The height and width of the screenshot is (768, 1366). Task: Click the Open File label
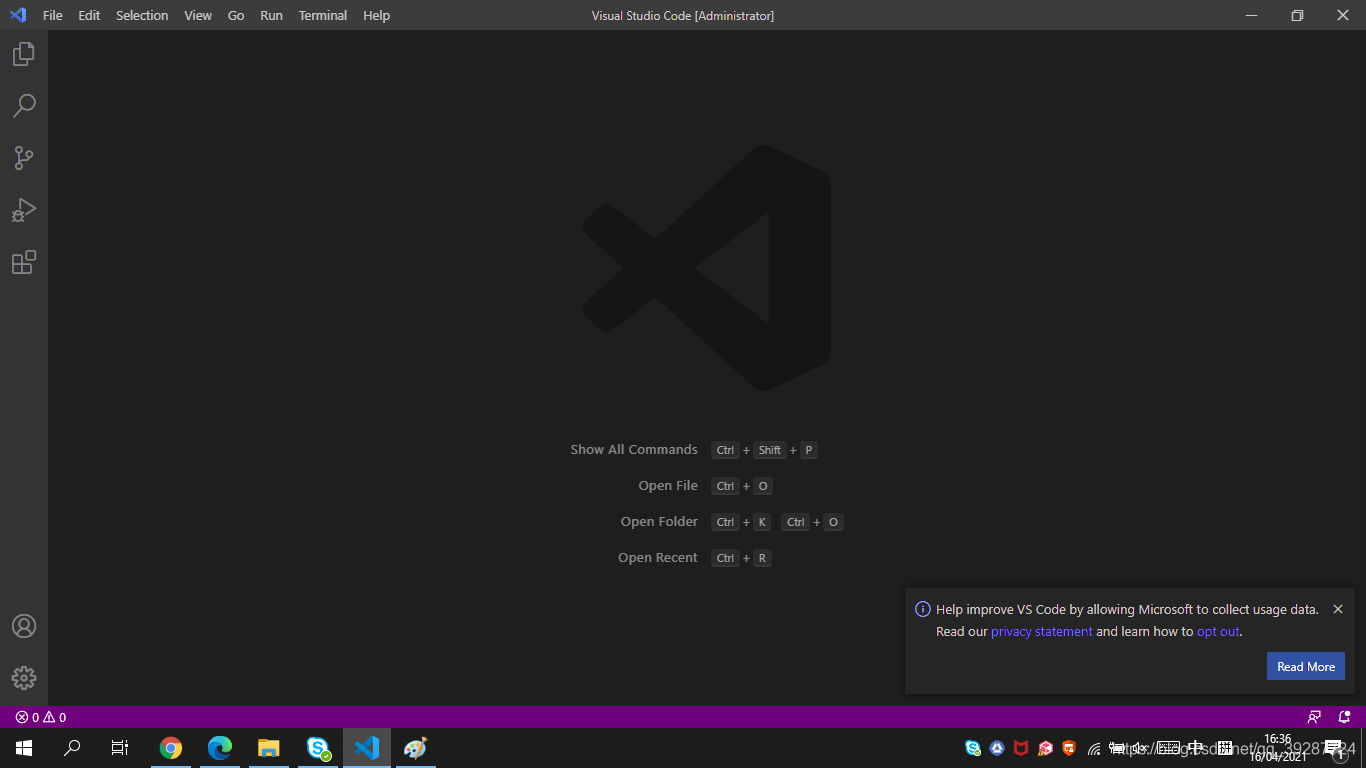point(668,486)
